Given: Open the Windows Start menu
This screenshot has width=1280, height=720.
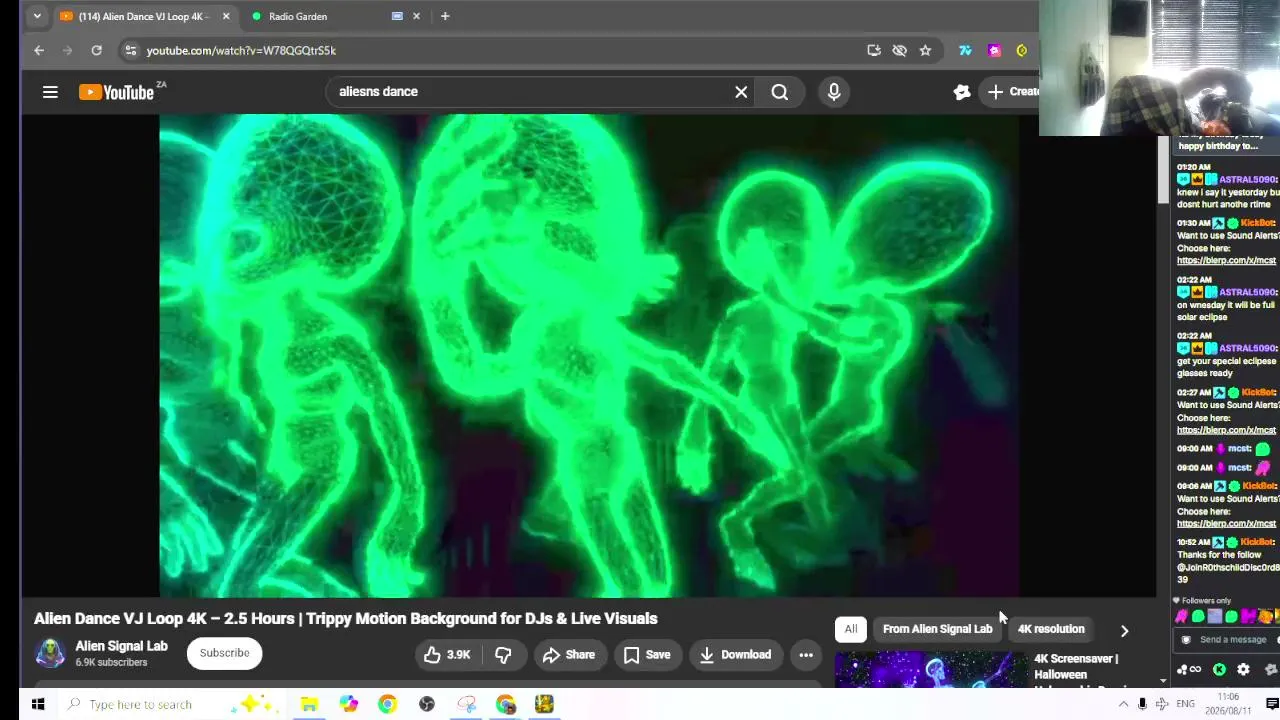Looking at the screenshot, I should [x=38, y=705].
